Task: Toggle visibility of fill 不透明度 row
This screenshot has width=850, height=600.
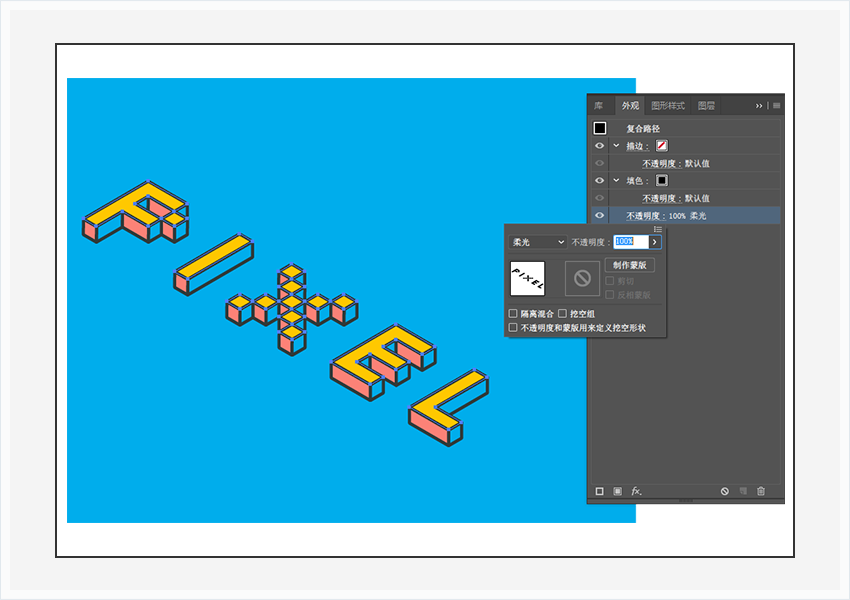Action: click(600, 198)
